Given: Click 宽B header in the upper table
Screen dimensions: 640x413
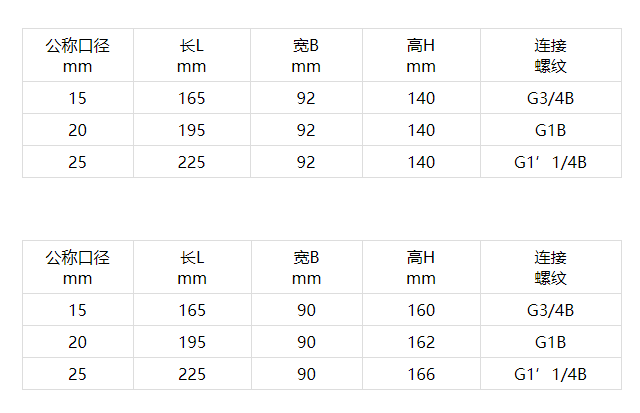Looking at the screenshot, I should click(306, 55).
